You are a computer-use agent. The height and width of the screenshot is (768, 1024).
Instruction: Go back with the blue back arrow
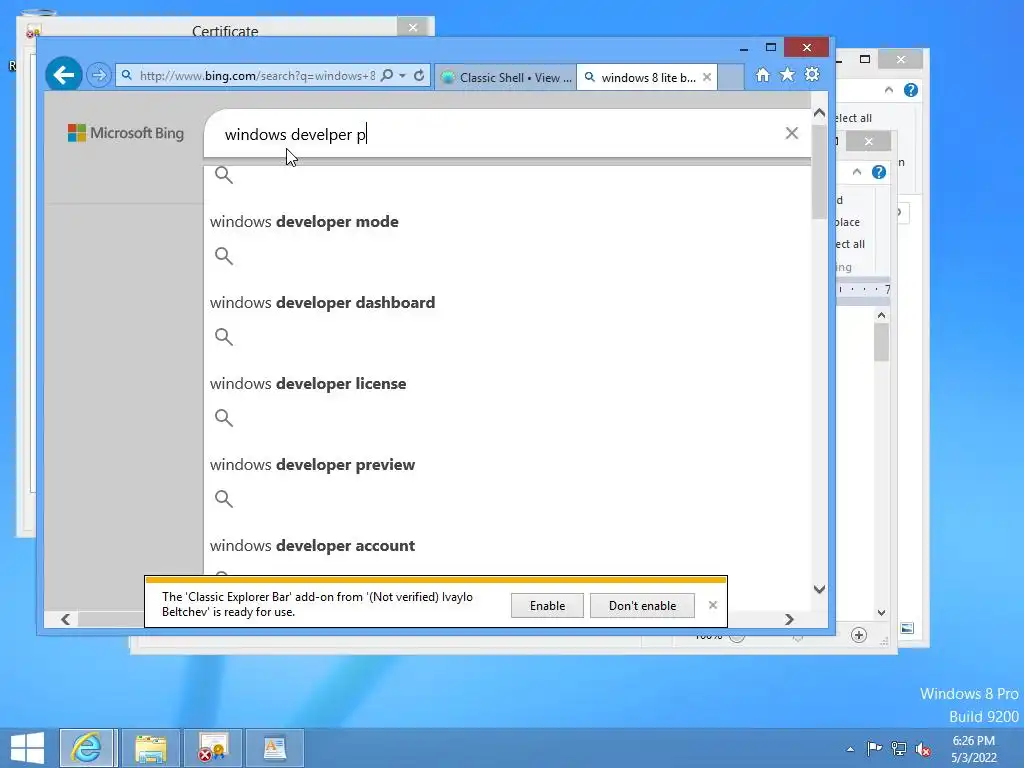click(x=63, y=75)
